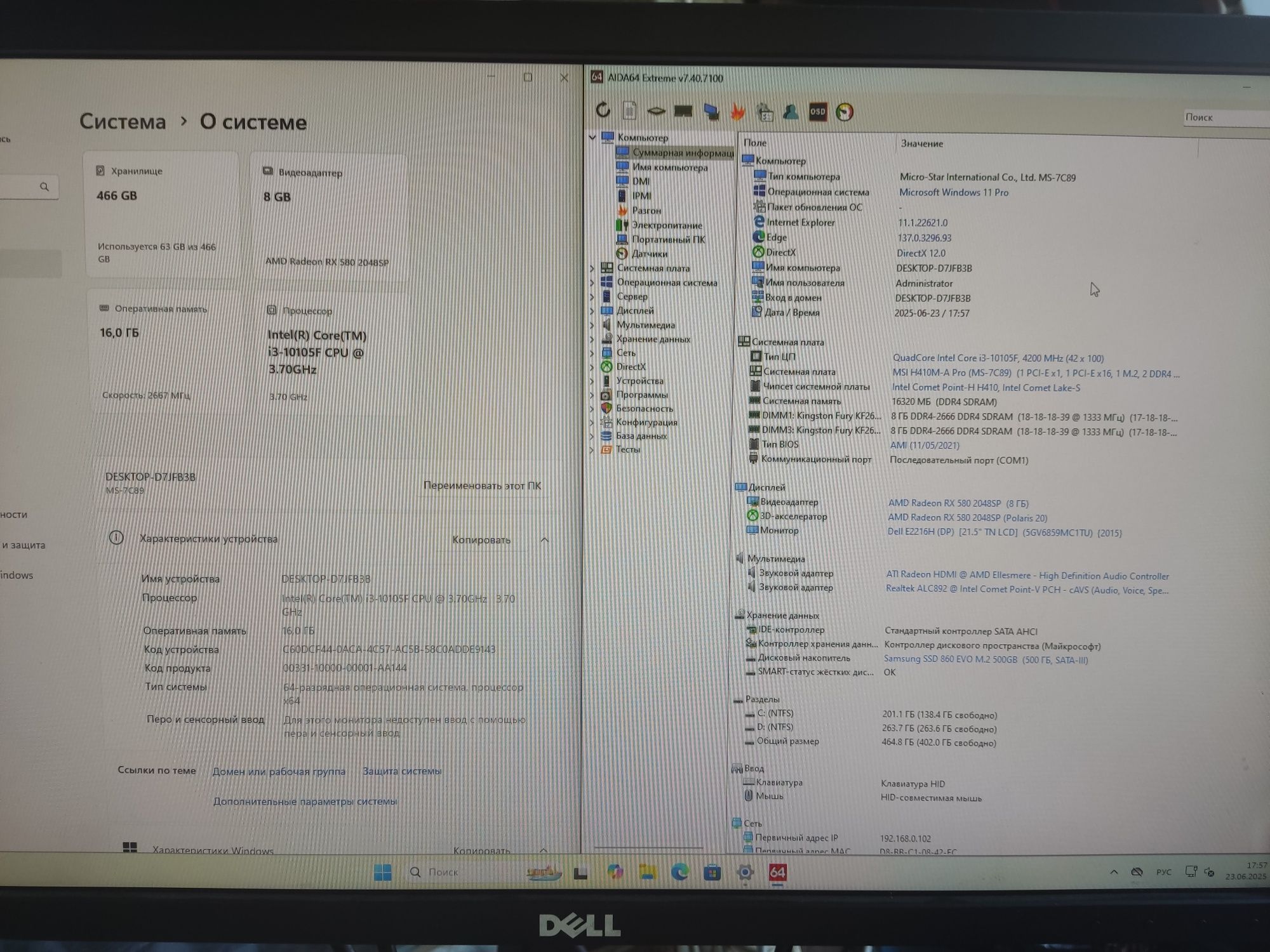This screenshot has width=1270, height=952.
Task: Open File Explorer from the taskbar
Action: point(647,873)
